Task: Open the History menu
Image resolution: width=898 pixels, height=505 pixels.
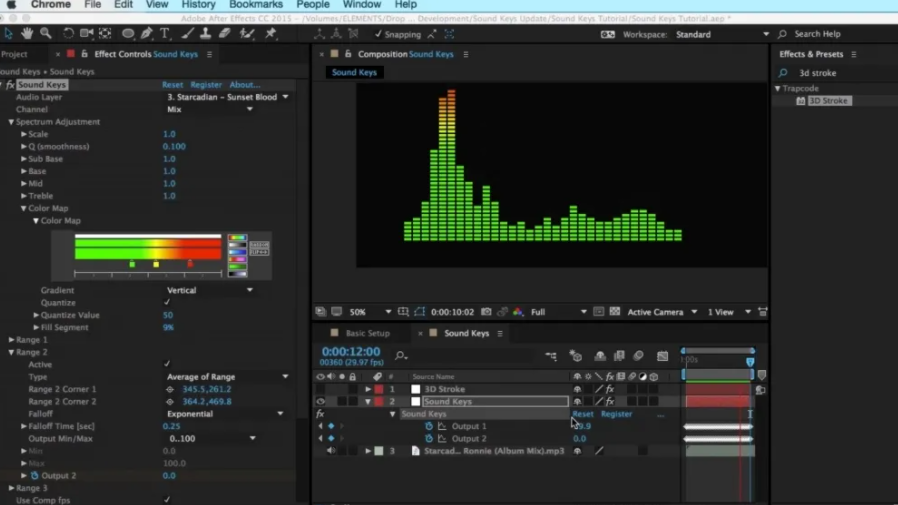Action: 198,5
